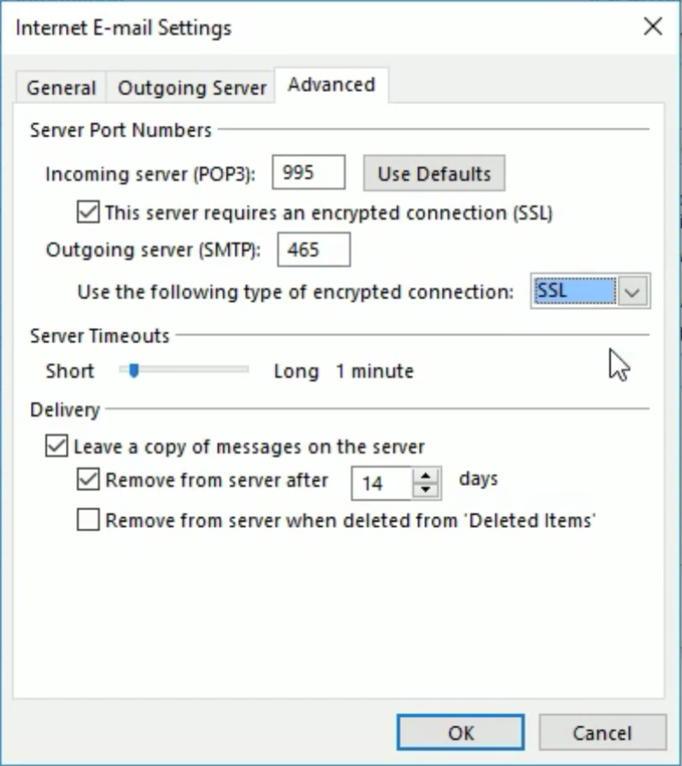Expand the encrypted connection type dropdown arrow
682x766 pixels.
coord(633,291)
